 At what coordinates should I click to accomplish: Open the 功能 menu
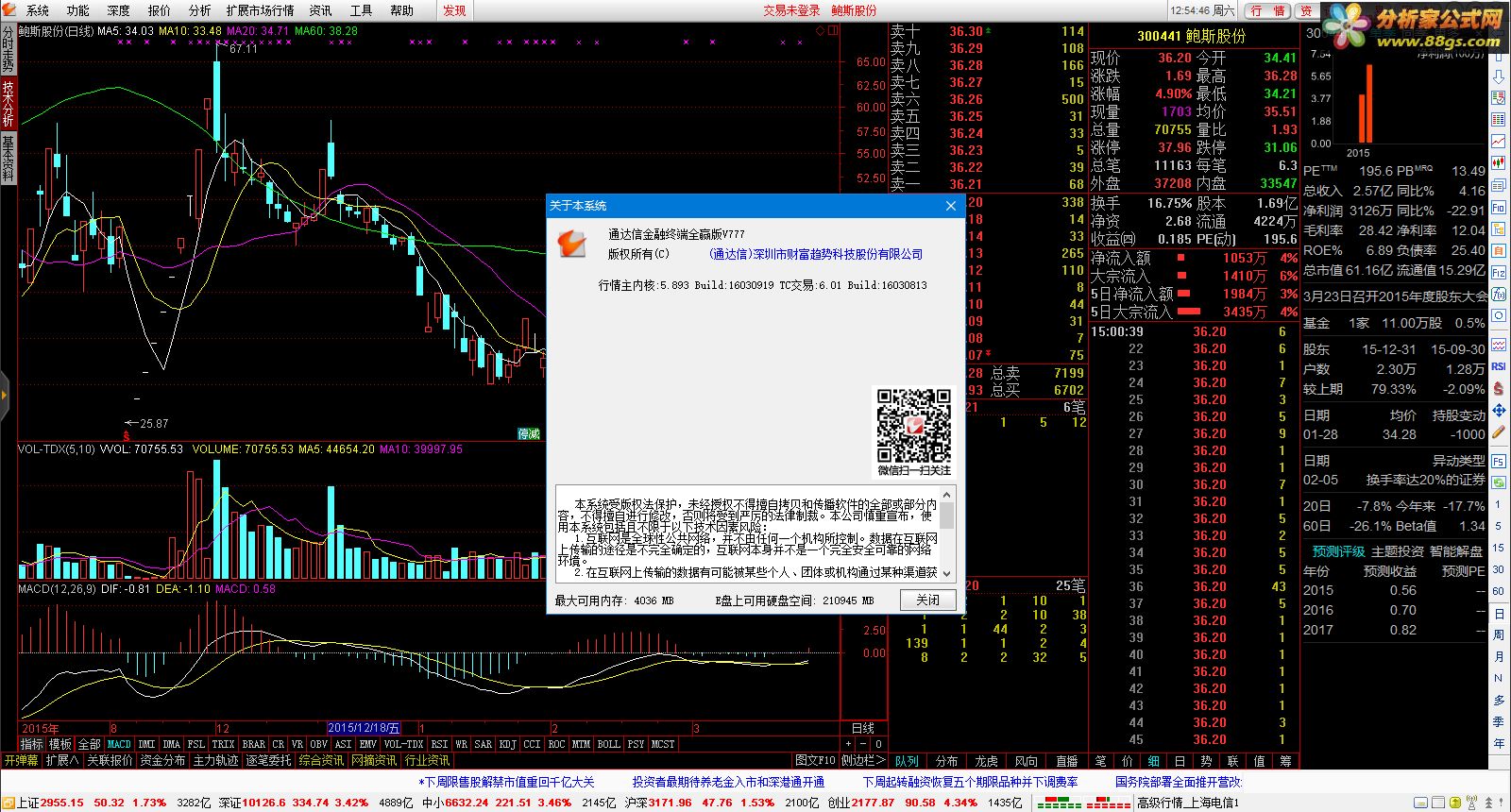point(78,10)
